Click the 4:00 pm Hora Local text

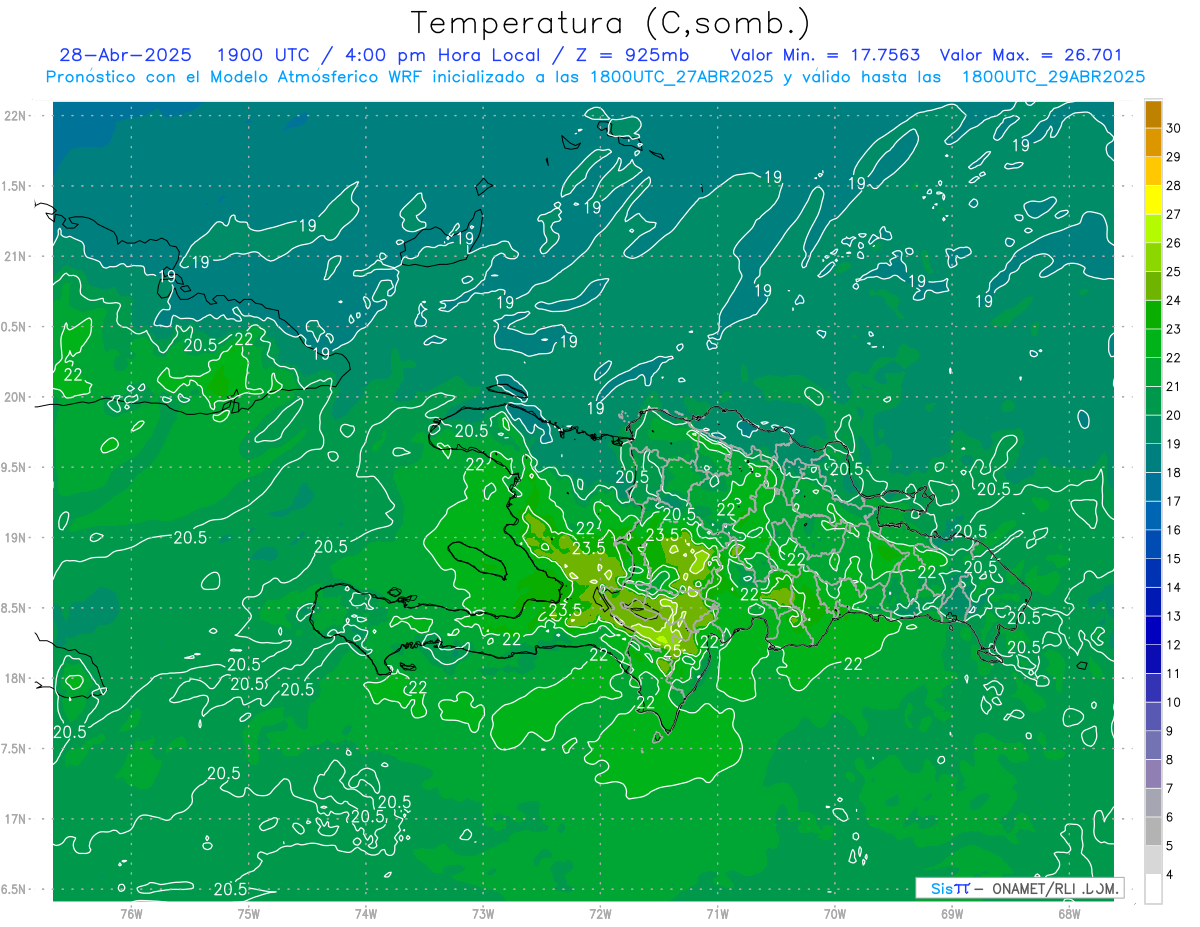[442, 55]
